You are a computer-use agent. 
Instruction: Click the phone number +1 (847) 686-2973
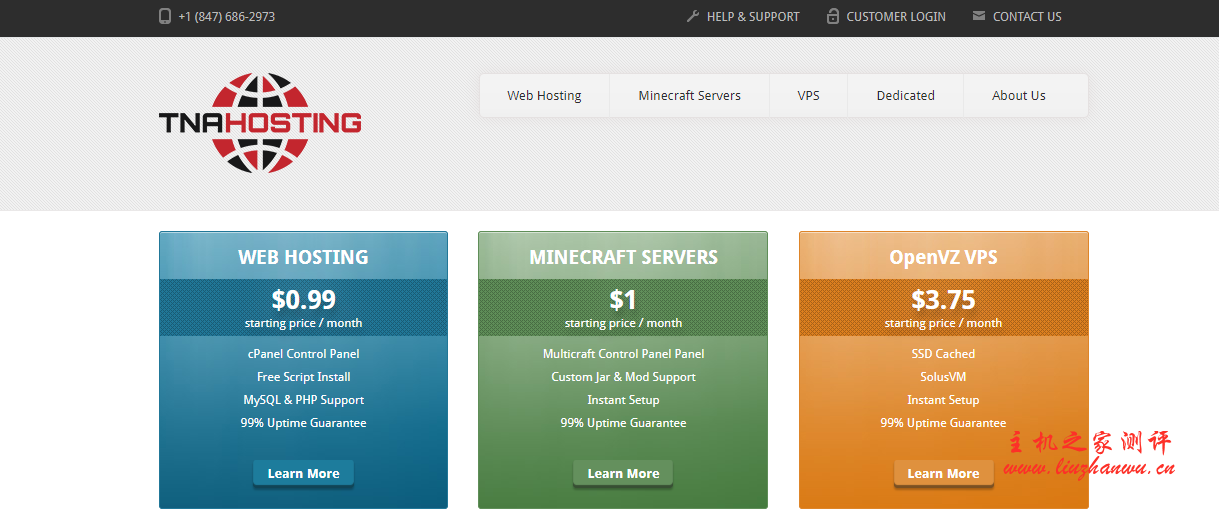[x=226, y=16]
